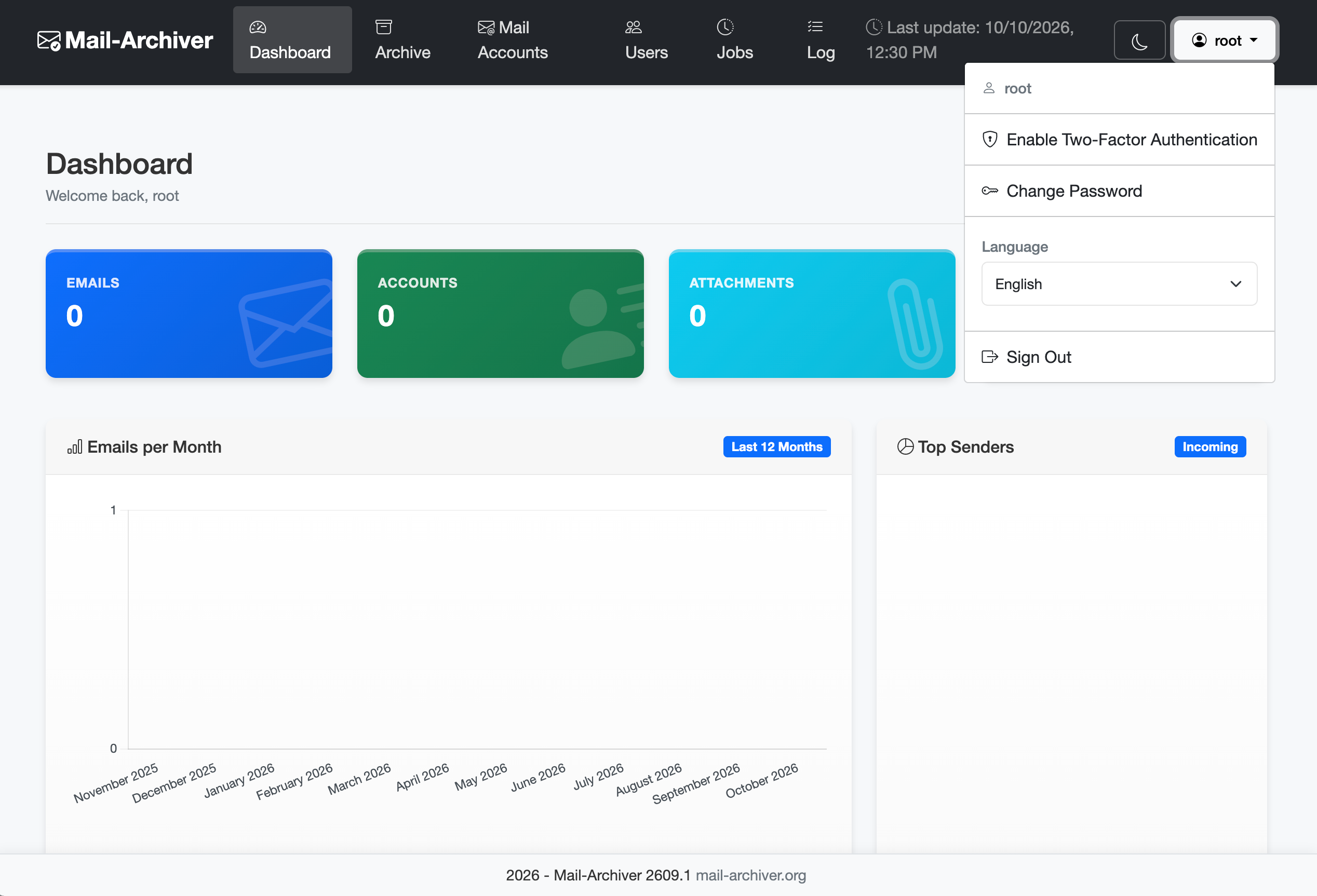Click the Emails count card
Screen dimensions: 1317x896
189,313
